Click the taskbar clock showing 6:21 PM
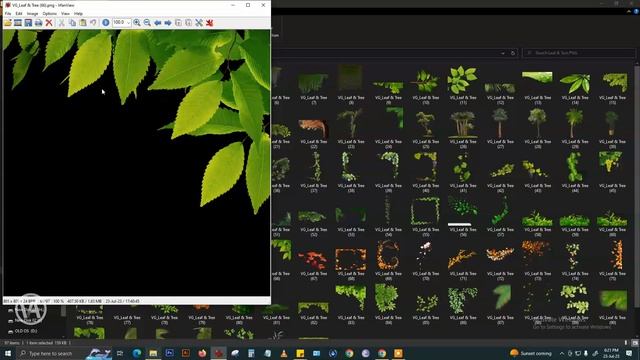Image resolution: width=640 pixels, height=360 pixels. [x=611, y=353]
